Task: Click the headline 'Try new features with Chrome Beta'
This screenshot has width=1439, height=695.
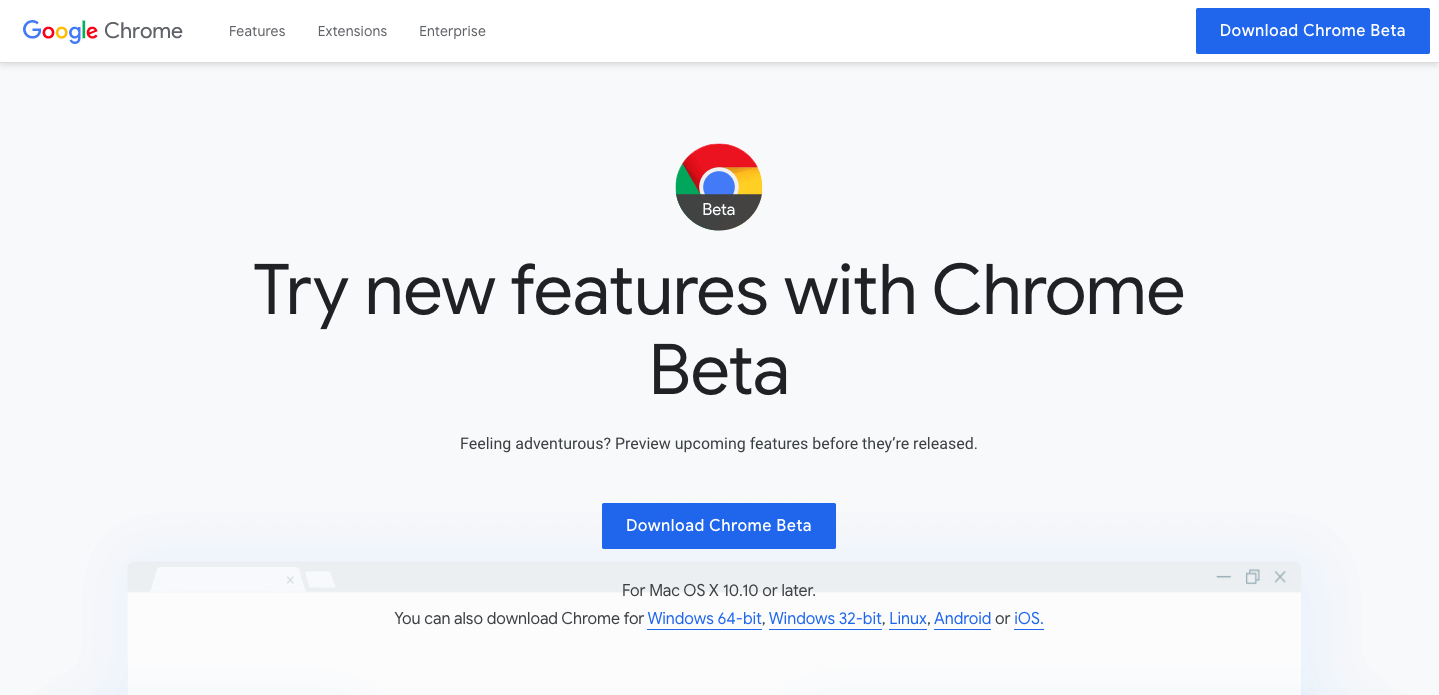Action: pos(718,330)
